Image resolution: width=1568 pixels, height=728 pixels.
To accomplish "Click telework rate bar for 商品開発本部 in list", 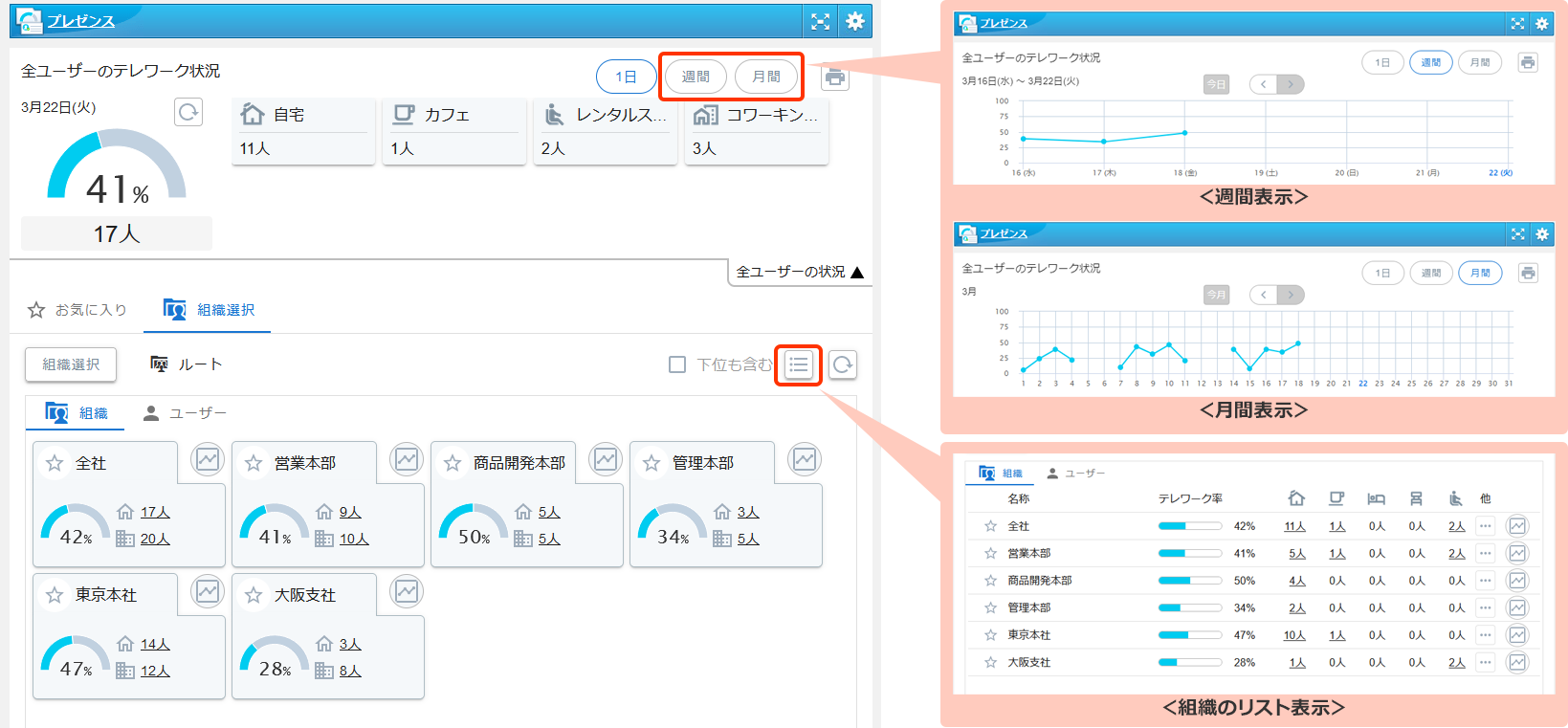I will pos(1190,581).
